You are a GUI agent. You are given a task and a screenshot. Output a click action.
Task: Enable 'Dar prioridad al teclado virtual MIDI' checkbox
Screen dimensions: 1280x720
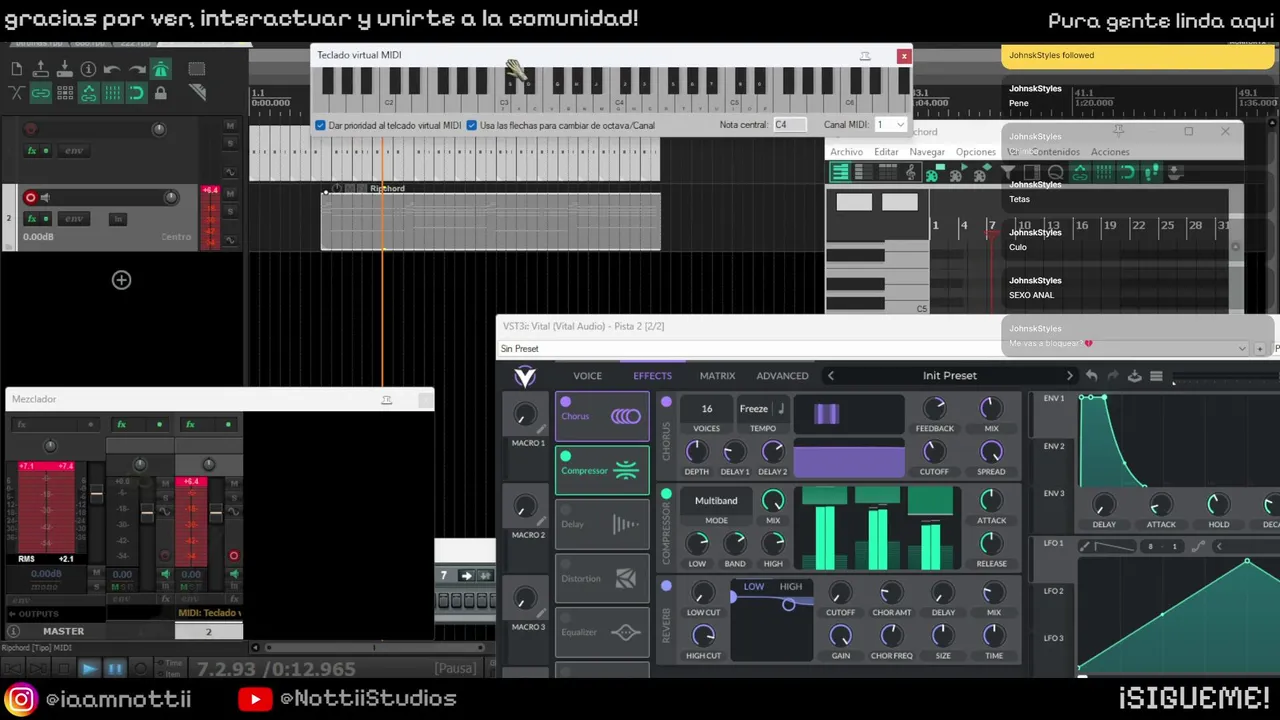pyautogui.click(x=320, y=125)
